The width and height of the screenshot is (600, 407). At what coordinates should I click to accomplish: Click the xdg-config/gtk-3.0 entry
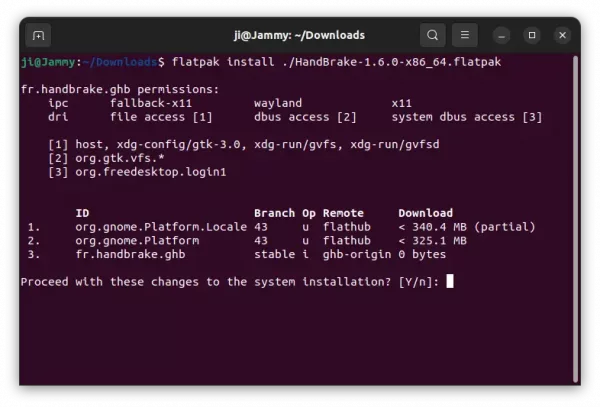point(178,145)
